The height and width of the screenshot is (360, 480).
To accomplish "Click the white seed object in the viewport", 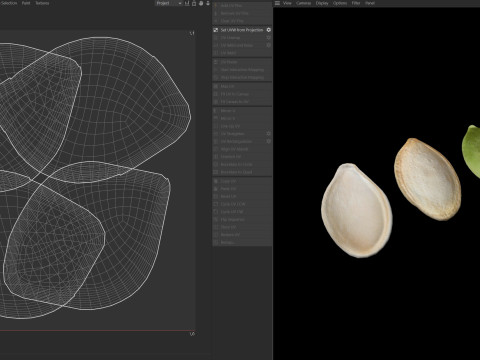I will point(357,210).
